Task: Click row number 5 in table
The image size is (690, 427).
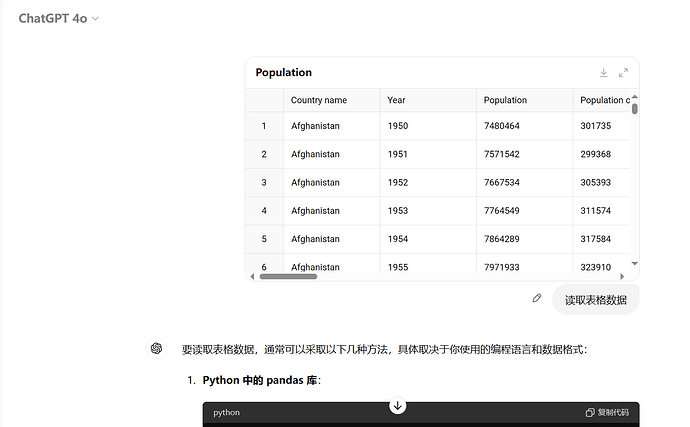Action: click(x=264, y=239)
